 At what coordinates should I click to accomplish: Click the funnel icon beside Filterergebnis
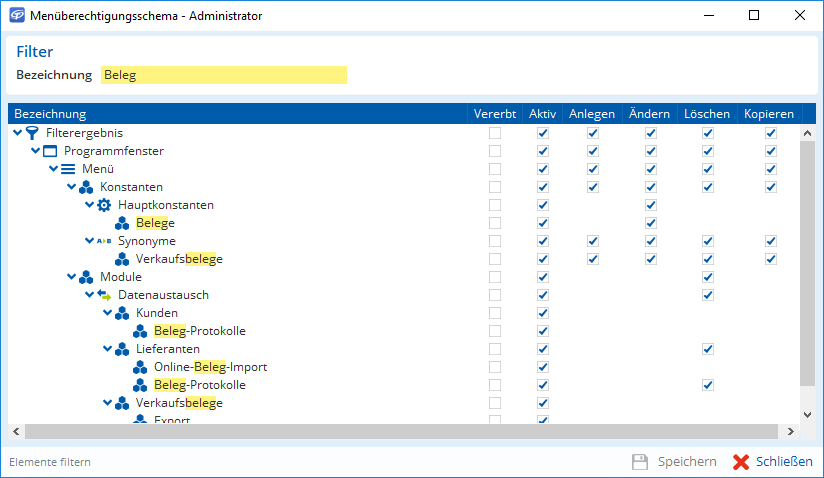(x=32, y=133)
